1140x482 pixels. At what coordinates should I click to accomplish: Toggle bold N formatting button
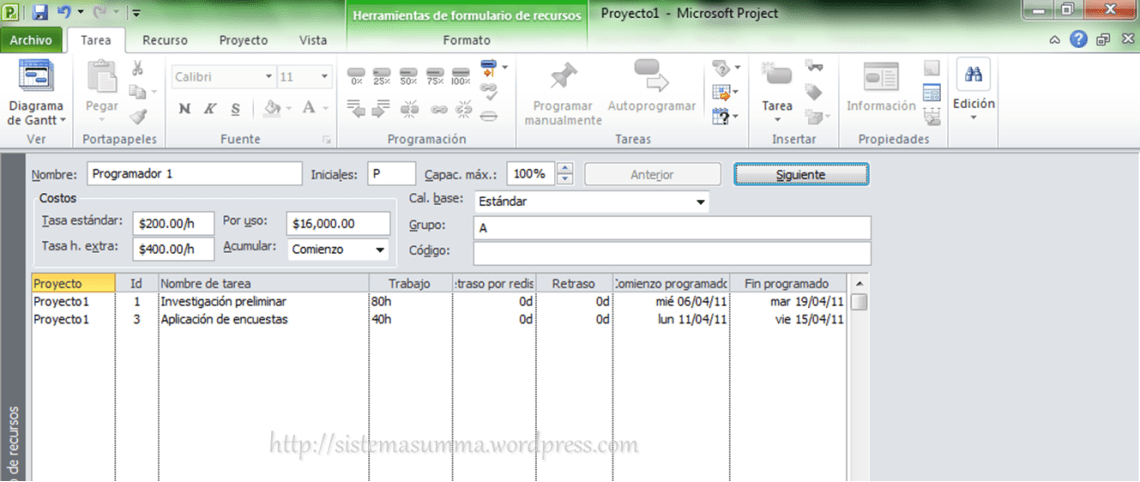pos(184,108)
